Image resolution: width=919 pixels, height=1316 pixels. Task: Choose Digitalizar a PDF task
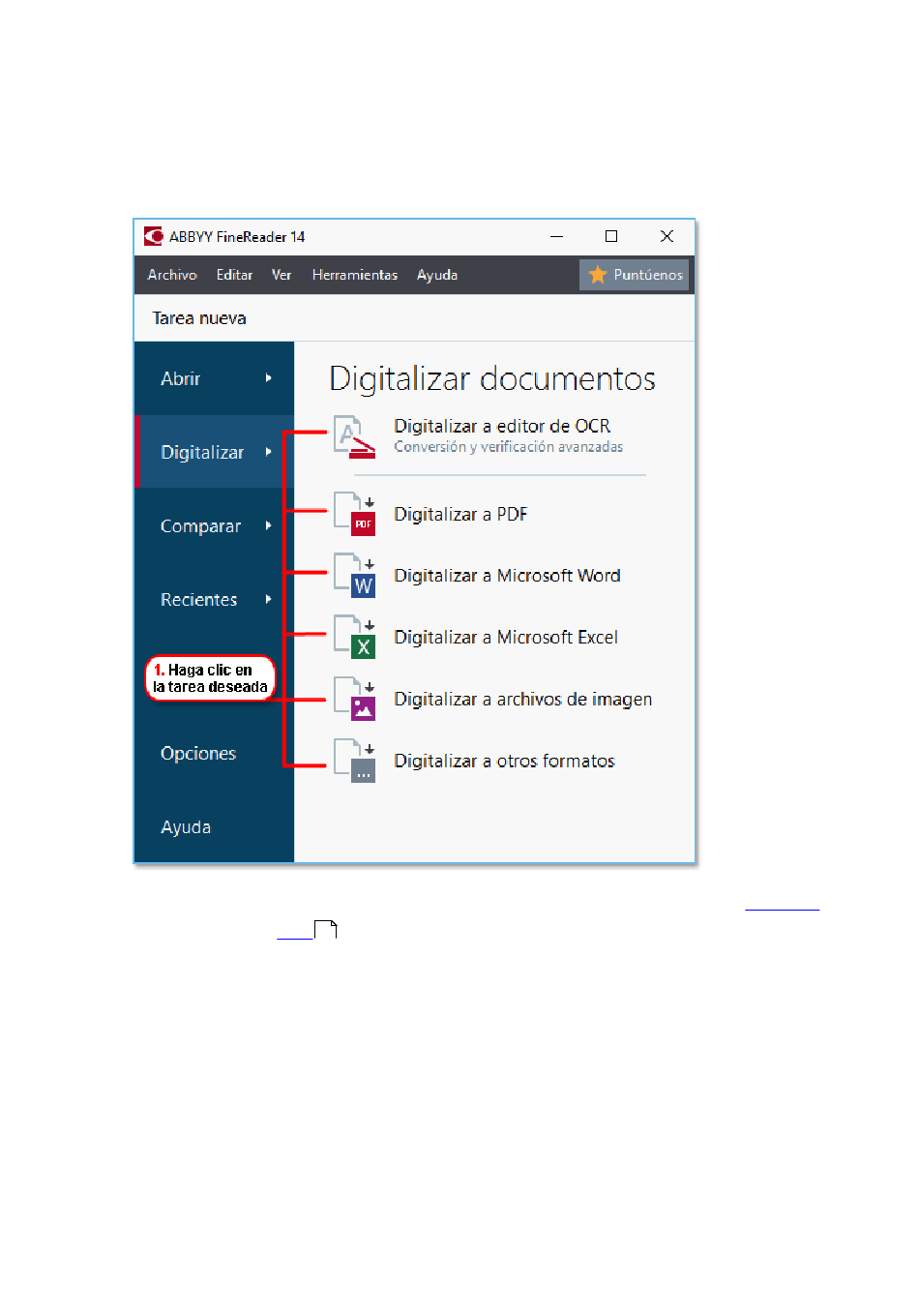460,515
